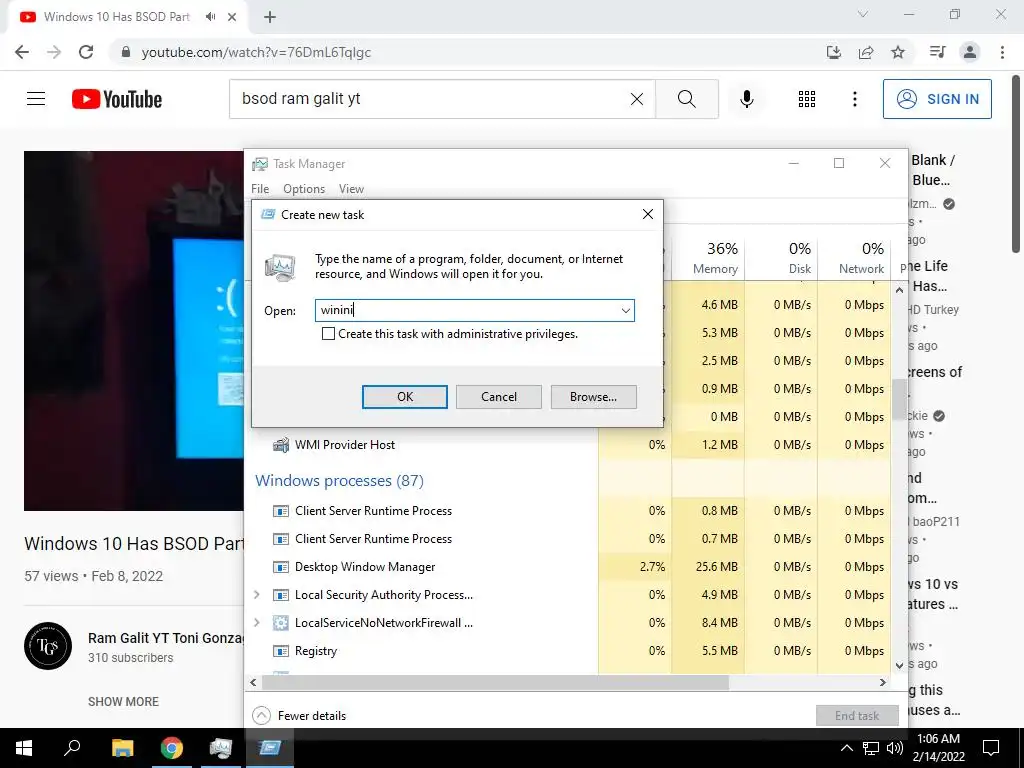Reload the YouTube page
Image resolution: width=1024 pixels, height=768 pixels.
(86, 52)
